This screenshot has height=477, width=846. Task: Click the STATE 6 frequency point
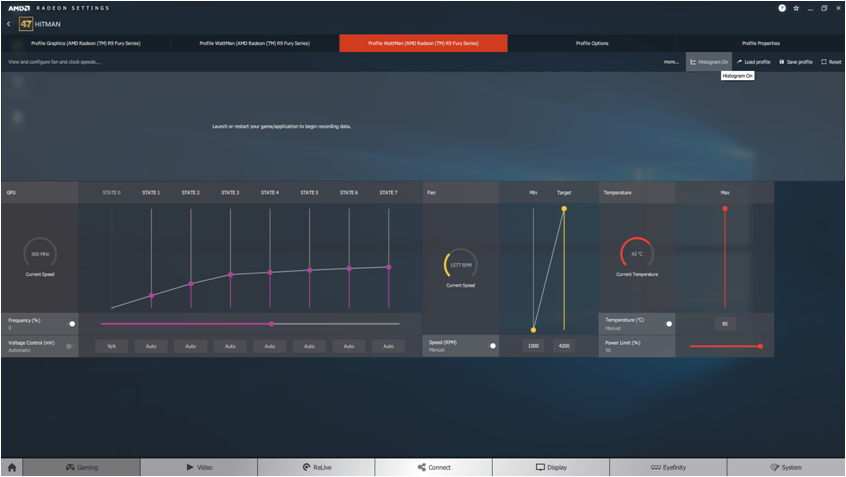pos(349,268)
